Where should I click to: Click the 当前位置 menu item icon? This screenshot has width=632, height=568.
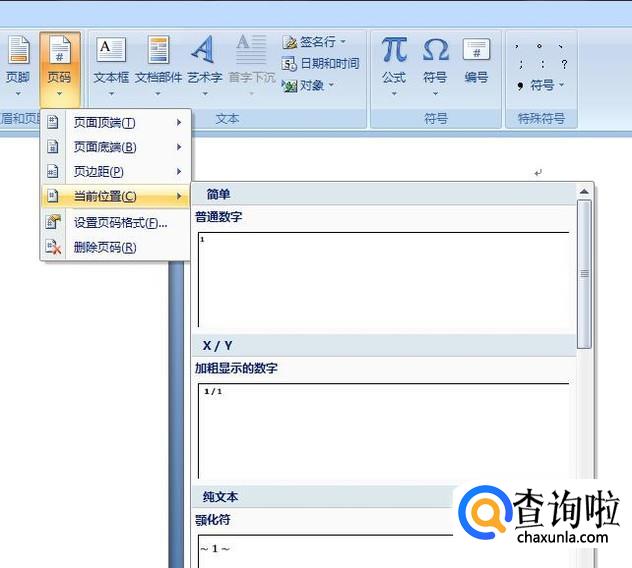(x=53, y=196)
